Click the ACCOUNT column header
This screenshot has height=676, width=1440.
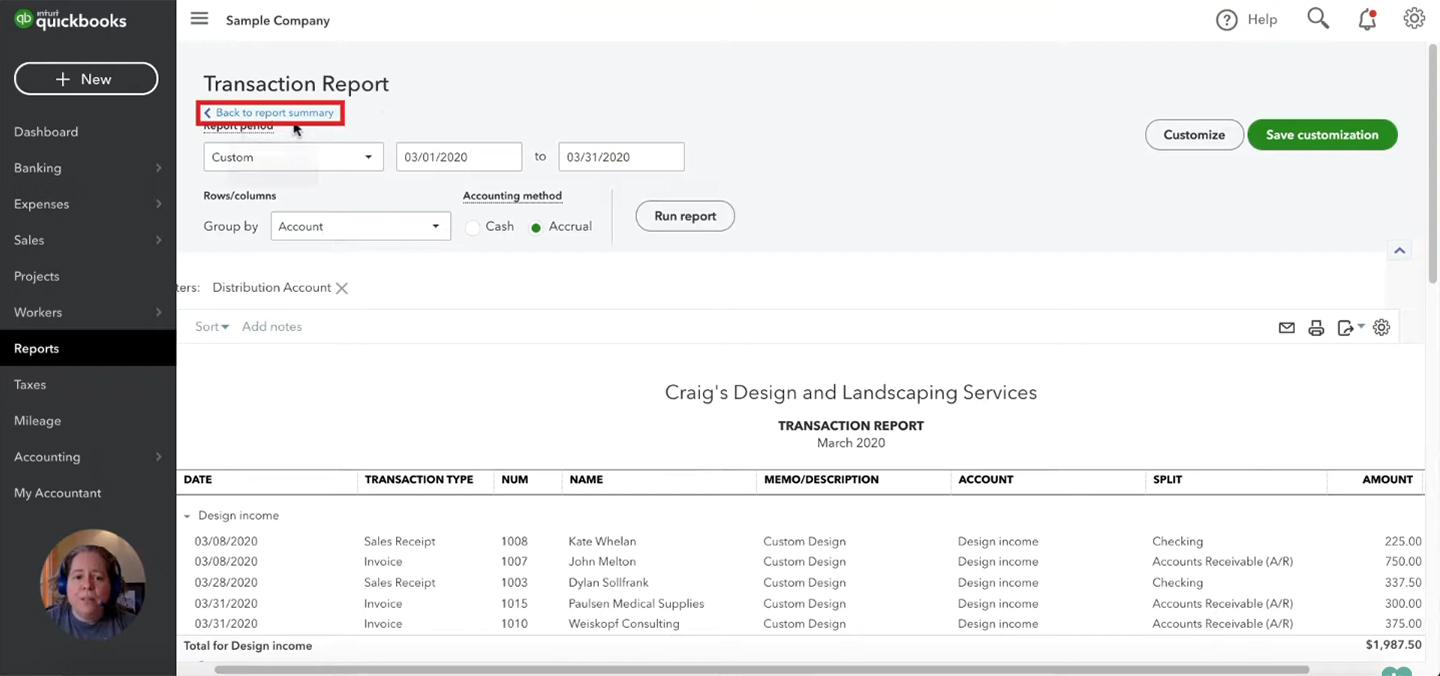pyautogui.click(x=986, y=480)
